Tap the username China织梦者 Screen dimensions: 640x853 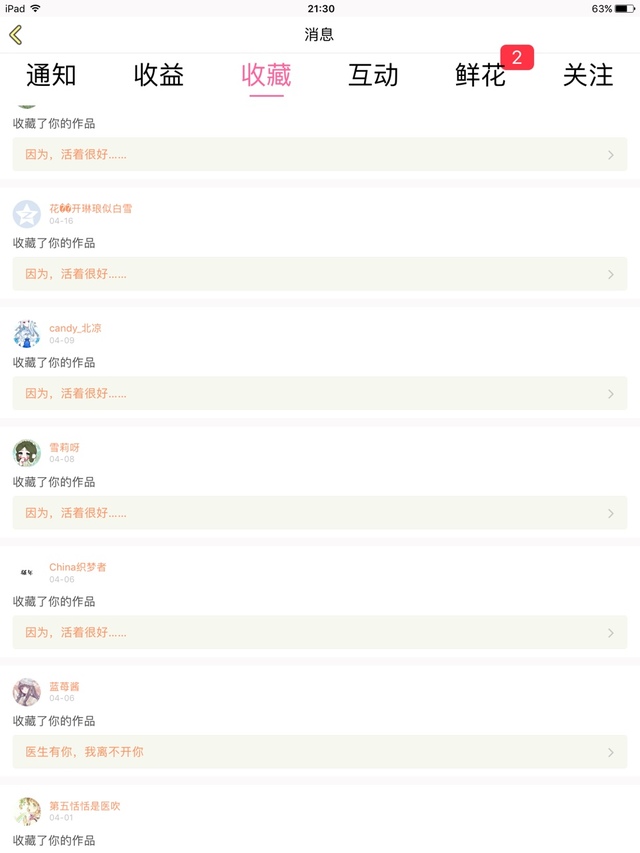pos(78,567)
